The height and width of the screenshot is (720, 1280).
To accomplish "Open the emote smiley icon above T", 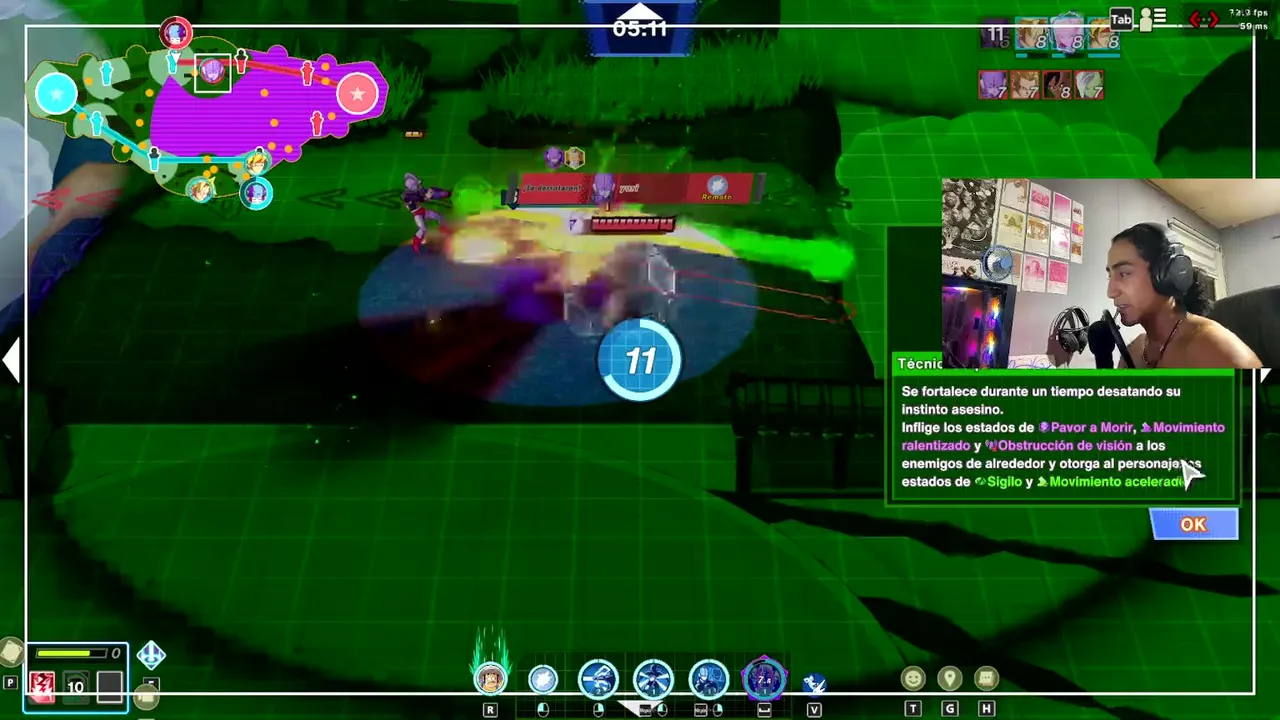I will click(913, 679).
